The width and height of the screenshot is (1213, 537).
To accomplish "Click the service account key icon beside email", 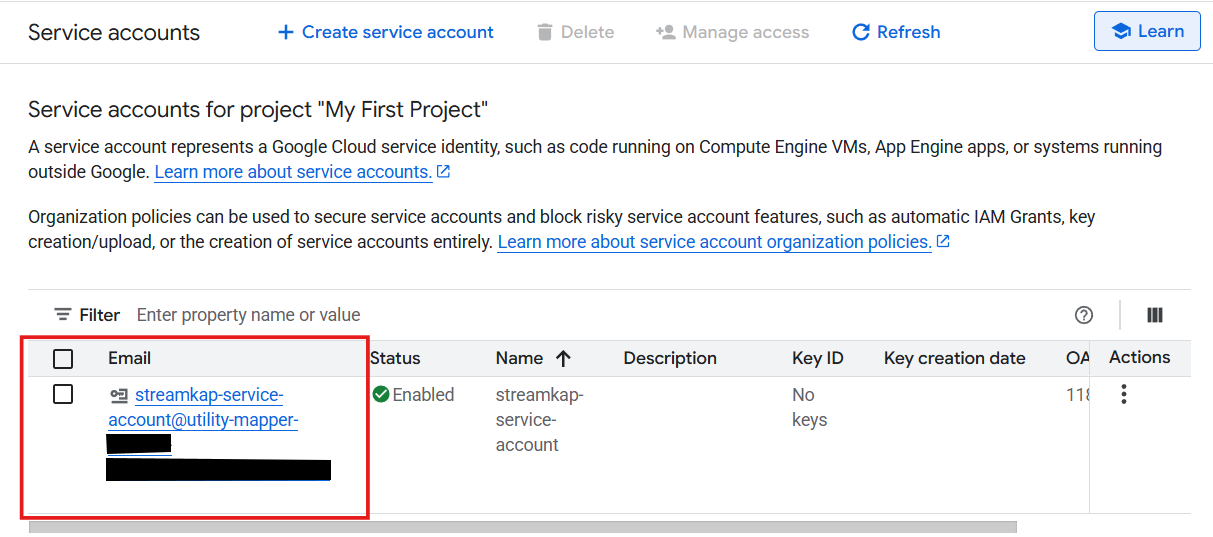I will (x=119, y=395).
